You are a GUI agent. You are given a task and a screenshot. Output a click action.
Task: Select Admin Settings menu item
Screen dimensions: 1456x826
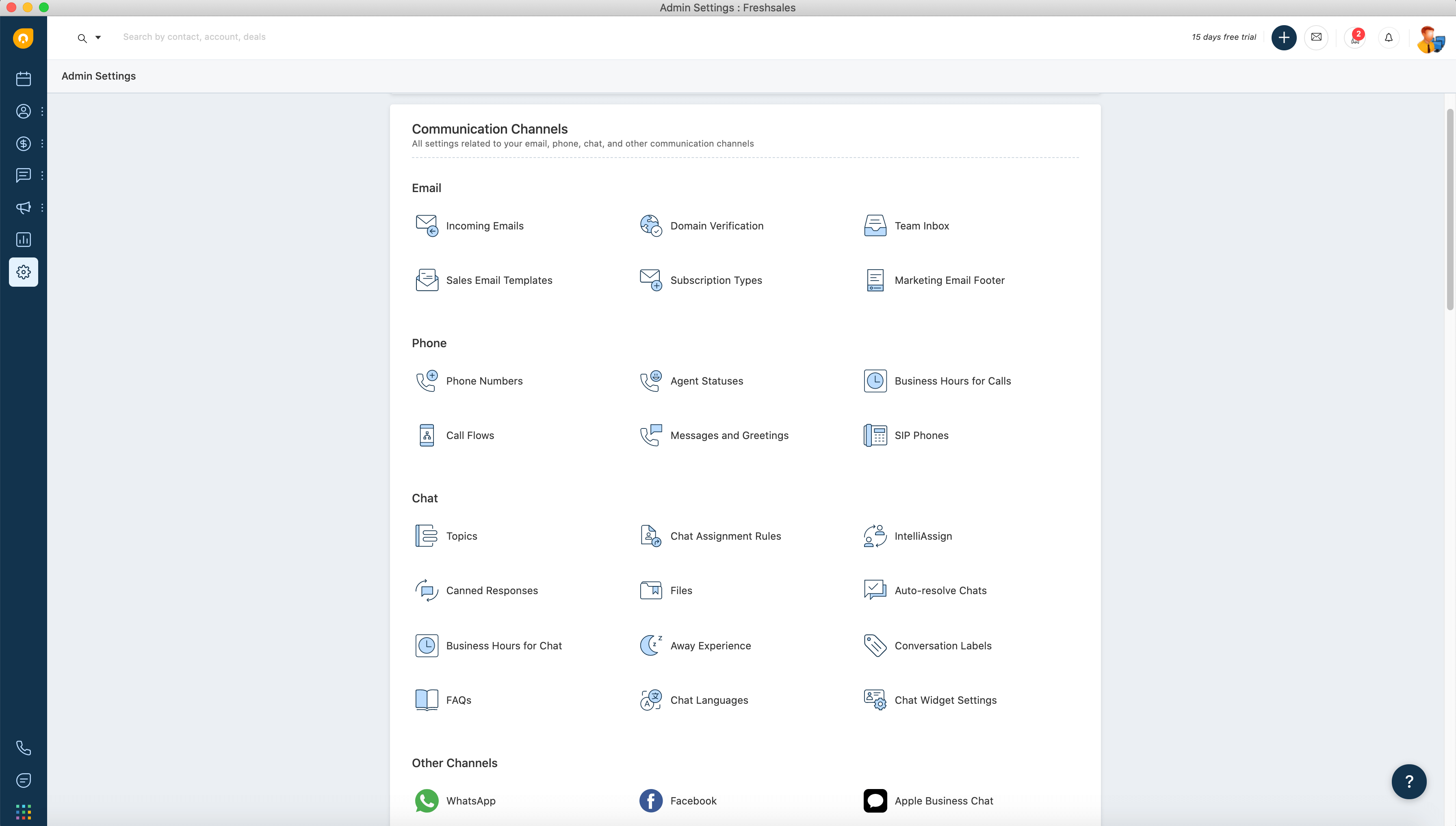23,271
